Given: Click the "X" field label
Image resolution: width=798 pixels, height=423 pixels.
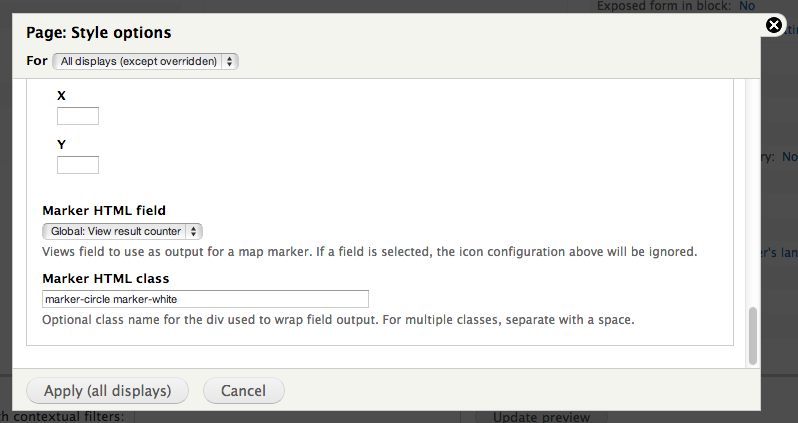Looking at the screenshot, I should coord(62,95).
